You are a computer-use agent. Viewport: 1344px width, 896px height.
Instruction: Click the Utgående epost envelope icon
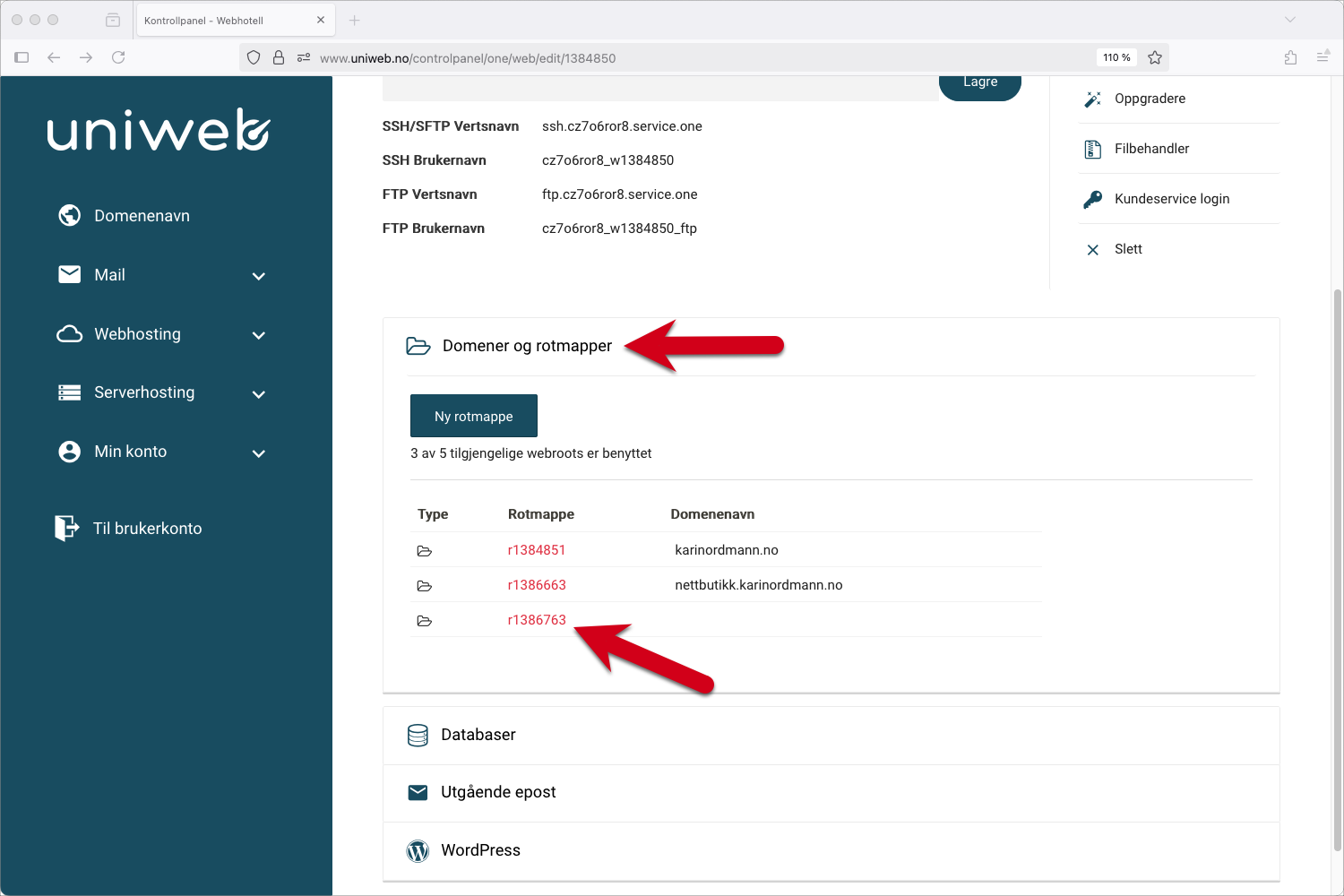tap(418, 792)
